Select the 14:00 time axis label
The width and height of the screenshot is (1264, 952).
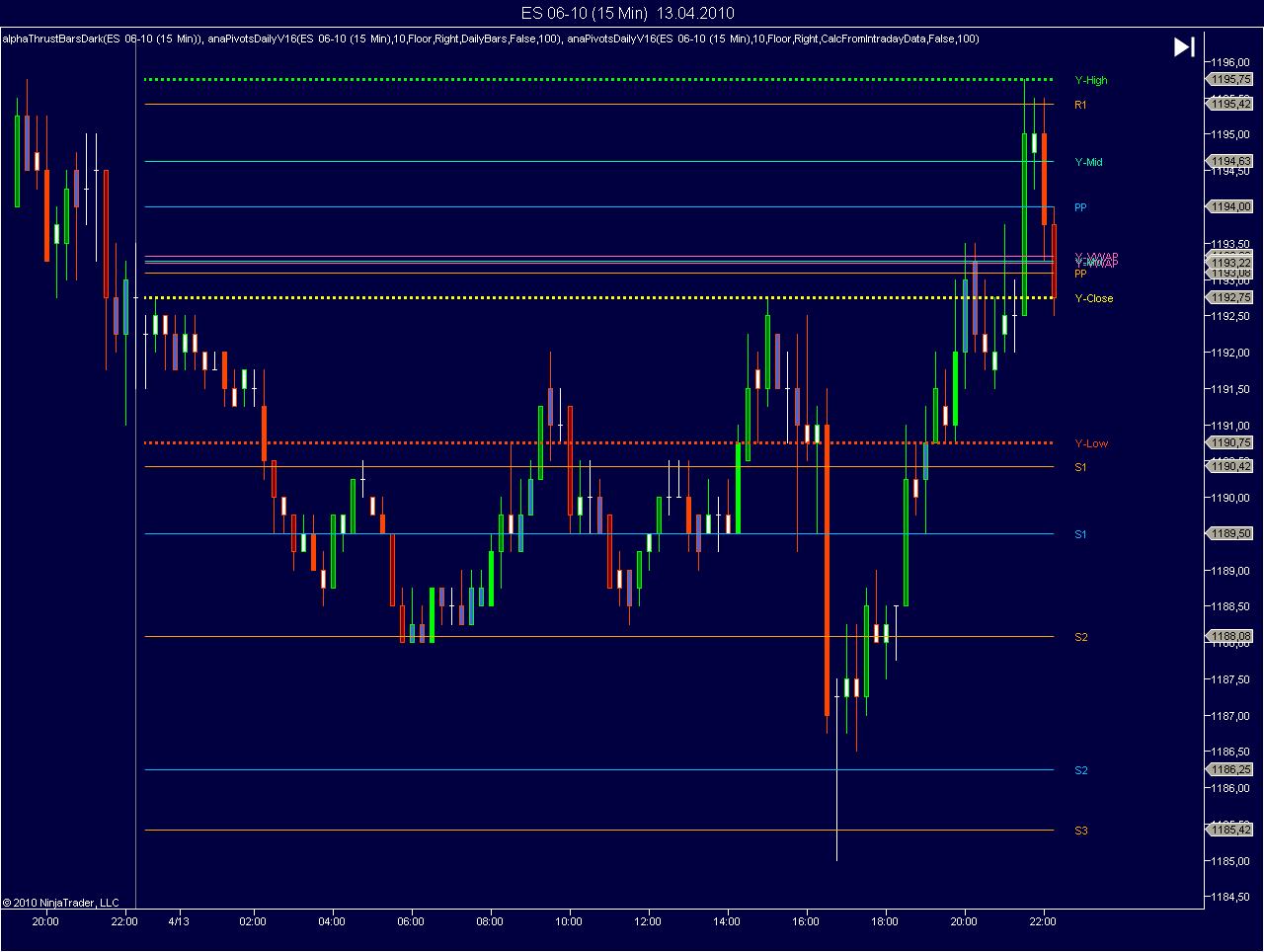[727, 922]
